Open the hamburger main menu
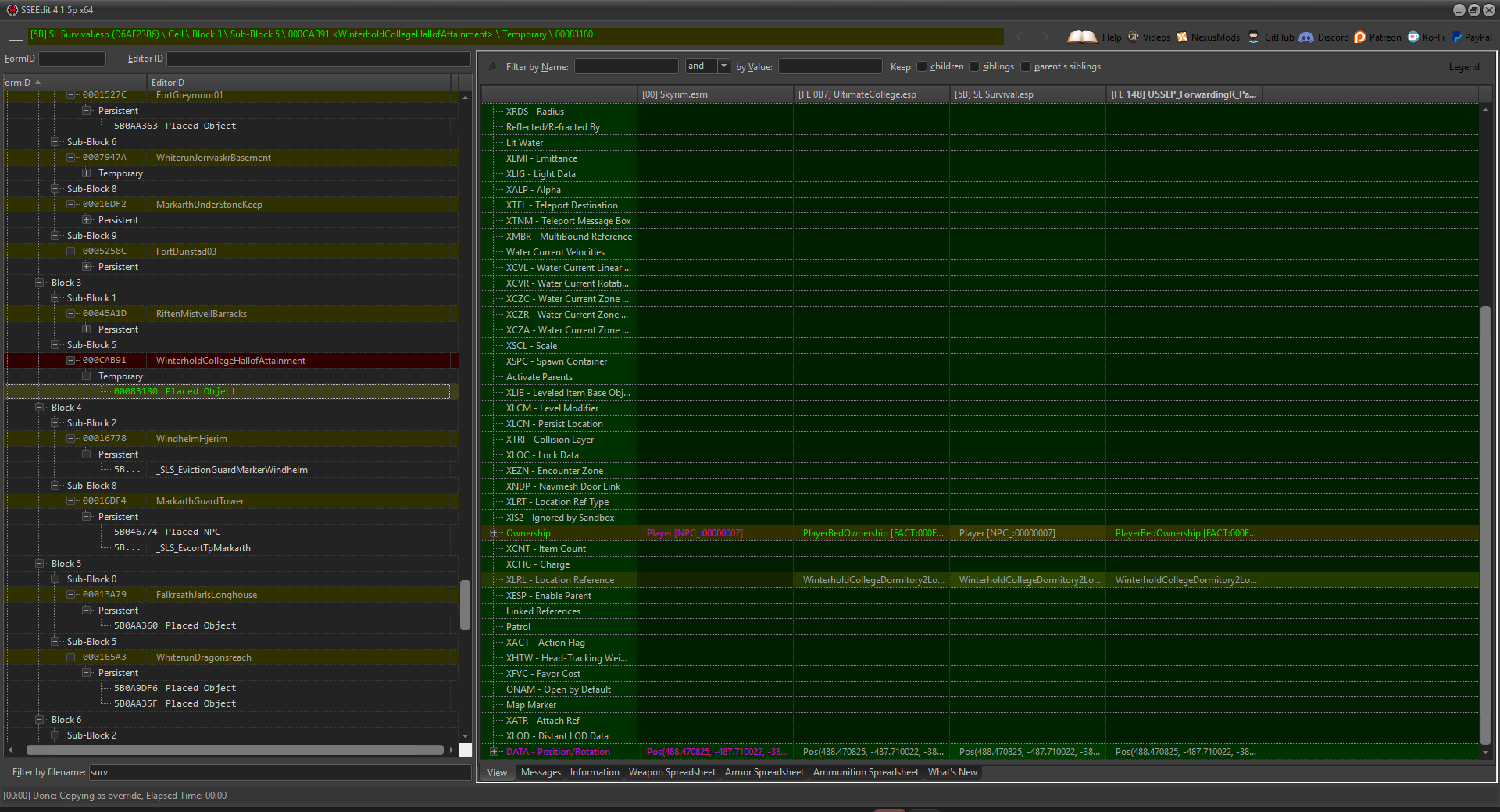 (x=15, y=37)
